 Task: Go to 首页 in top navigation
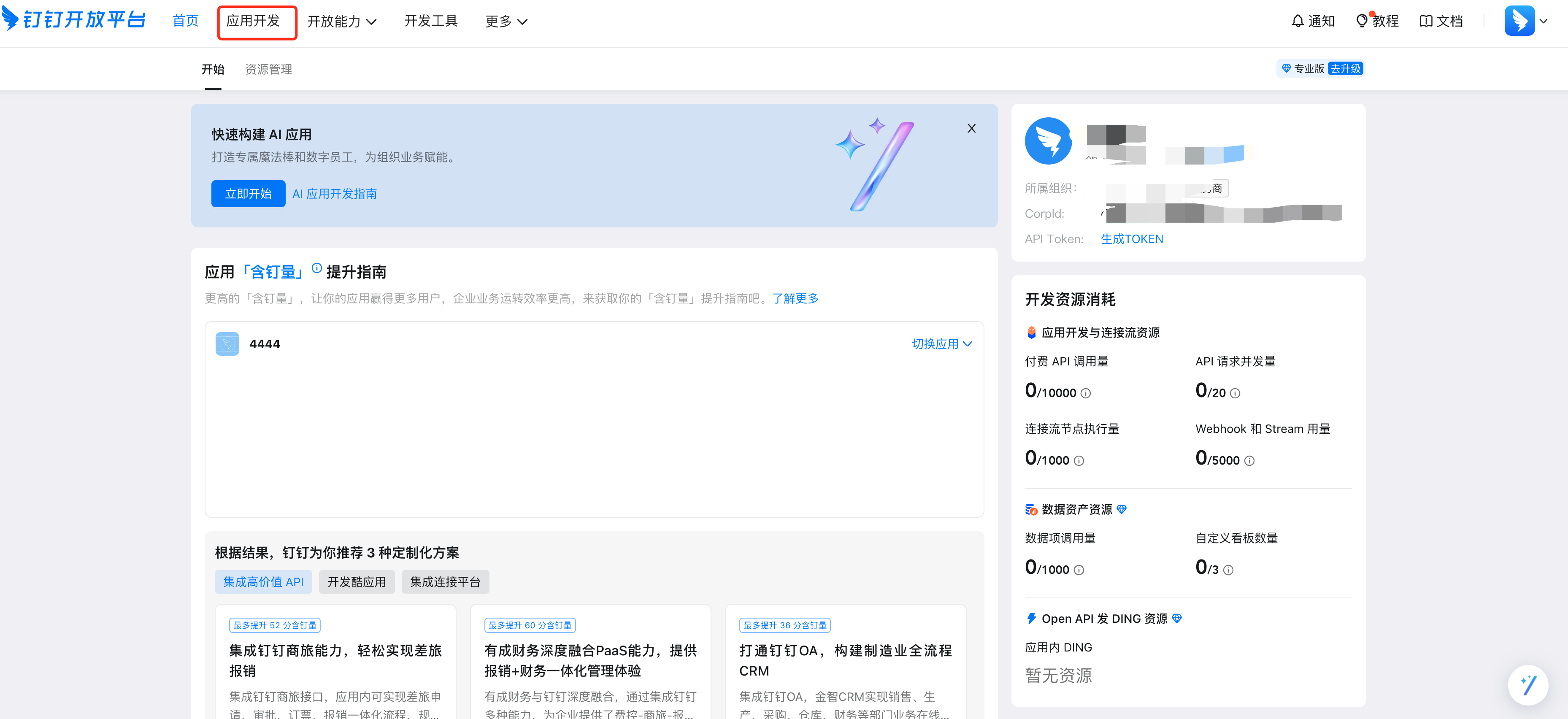coord(185,21)
